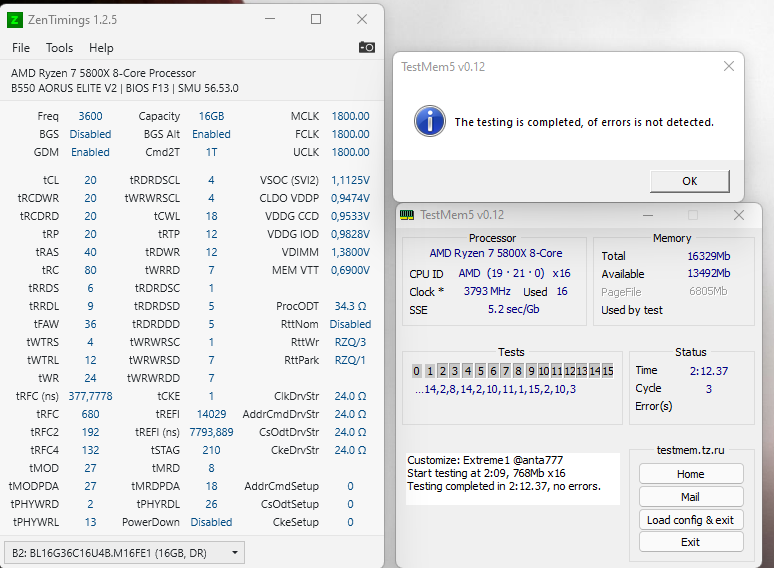The height and width of the screenshot is (568, 774).
Task: Click the Mail button in TestMem5
Action: (x=691, y=497)
